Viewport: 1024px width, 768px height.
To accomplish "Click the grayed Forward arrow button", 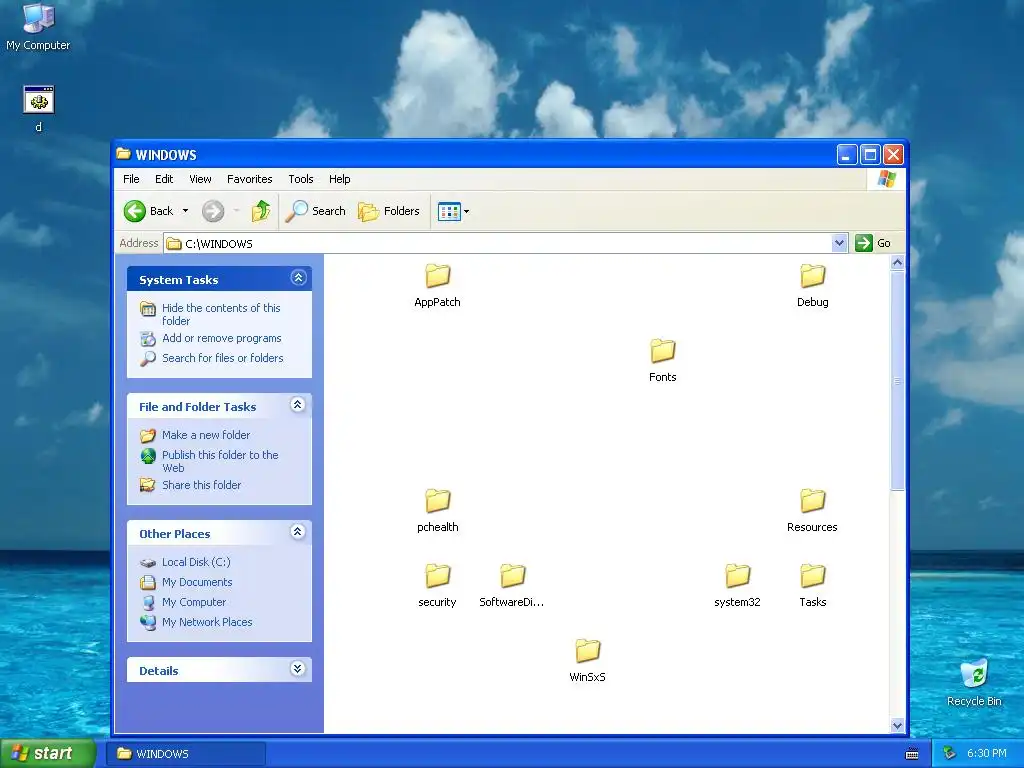I will [x=213, y=211].
